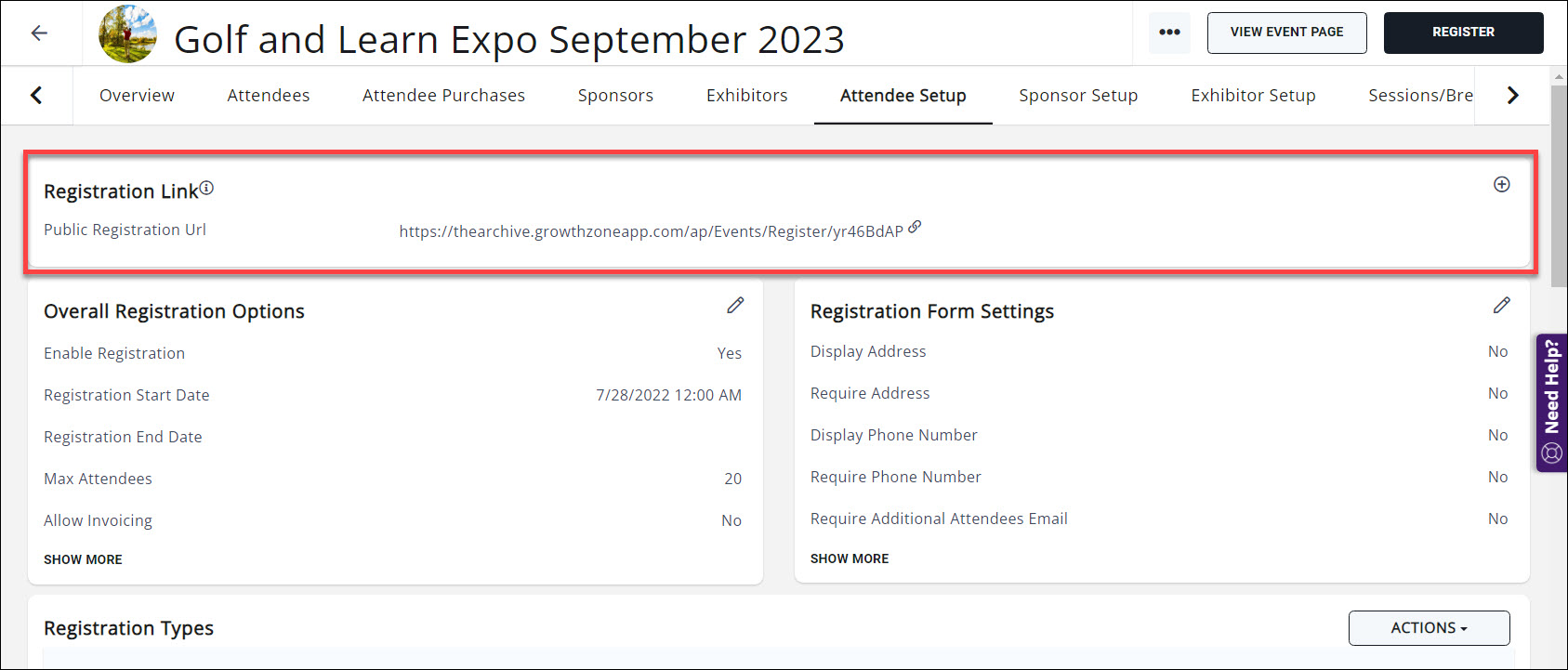1568x670 pixels.
Task: Click the Enable Registration 'Yes' value
Action: pos(729,353)
